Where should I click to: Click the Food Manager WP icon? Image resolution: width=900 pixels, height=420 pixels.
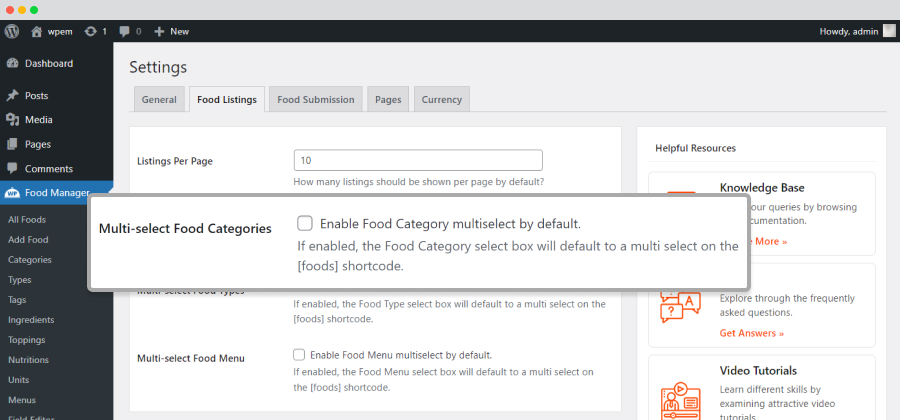coord(13,193)
